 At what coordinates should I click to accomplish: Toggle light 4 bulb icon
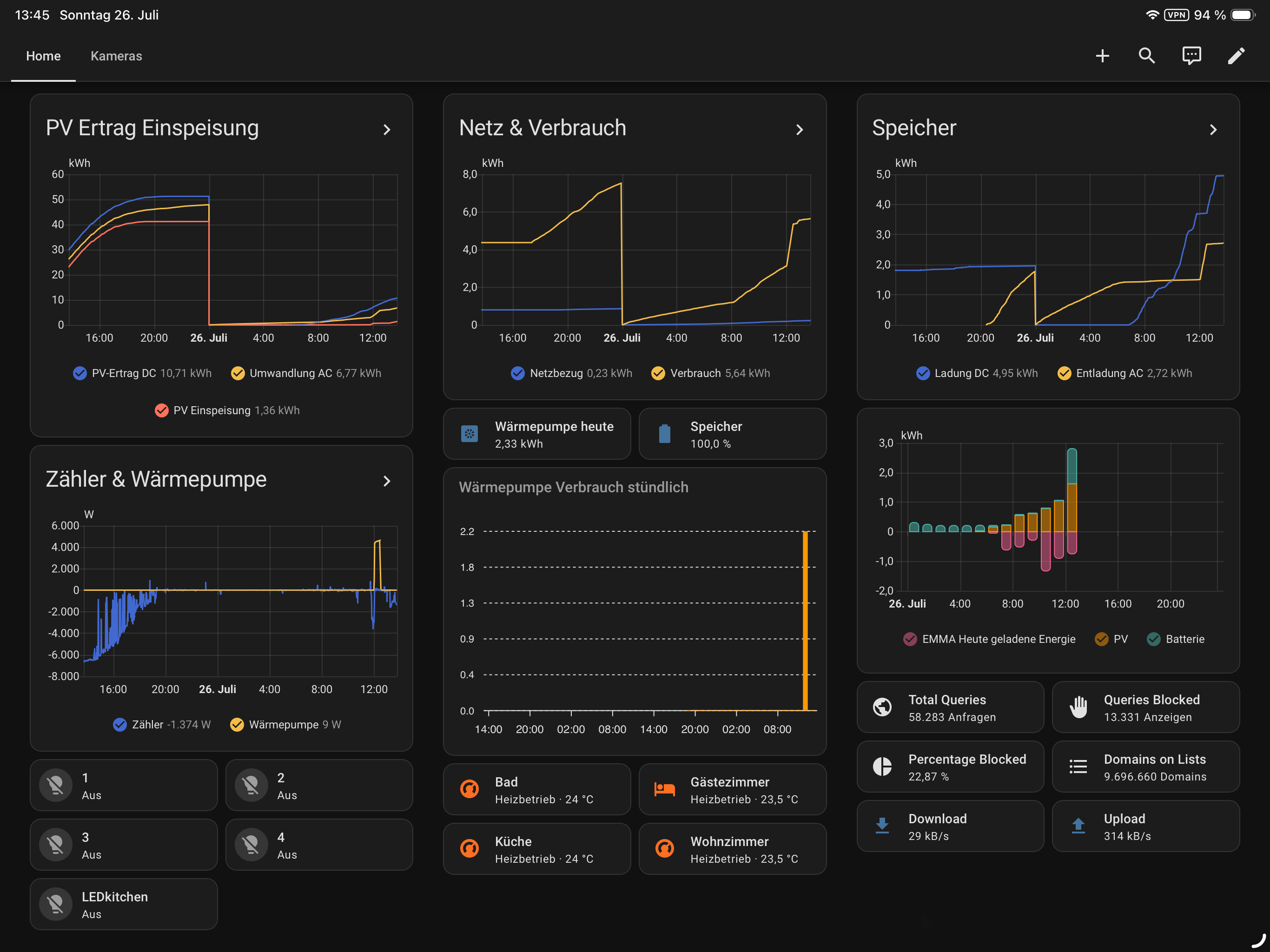251,845
